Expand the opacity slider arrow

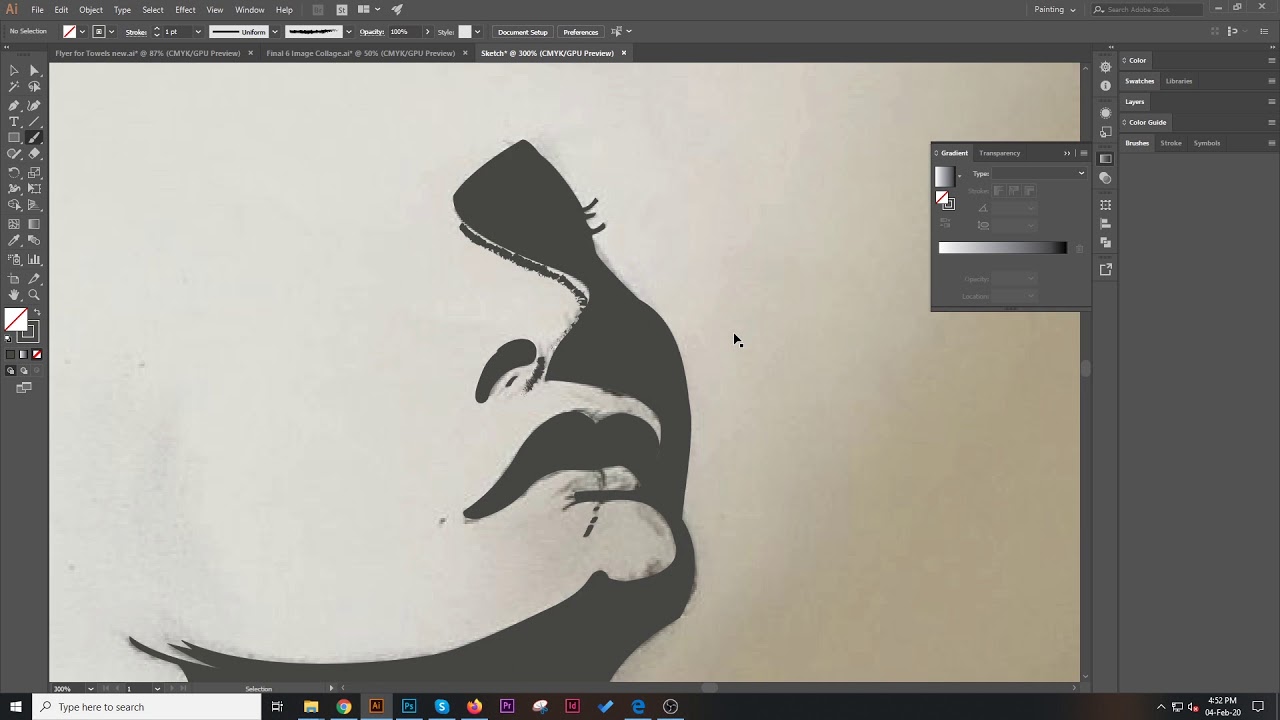pos(428,32)
